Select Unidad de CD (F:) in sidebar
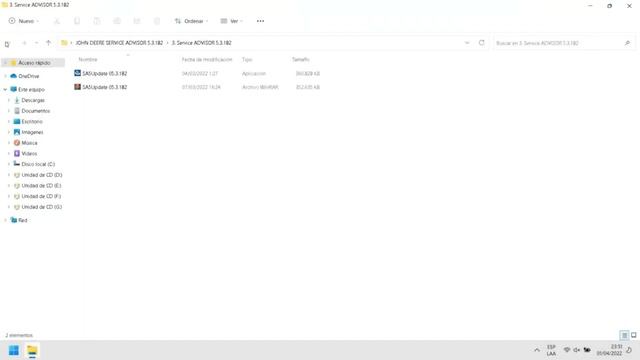The width and height of the screenshot is (640, 360). tap(41, 196)
